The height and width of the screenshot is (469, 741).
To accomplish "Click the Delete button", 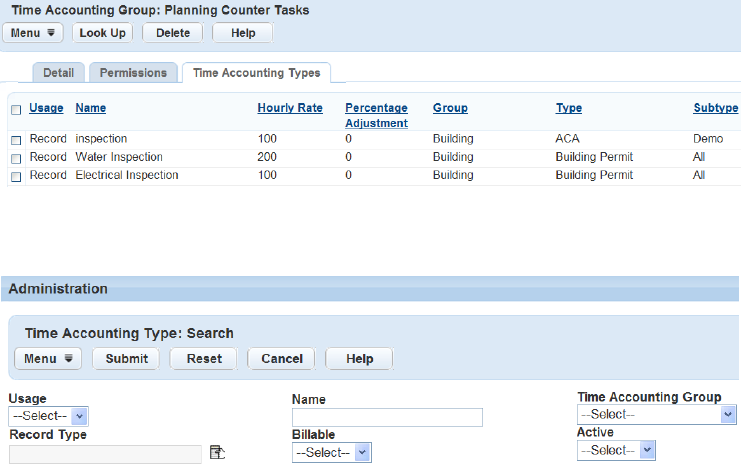I will click(173, 33).
